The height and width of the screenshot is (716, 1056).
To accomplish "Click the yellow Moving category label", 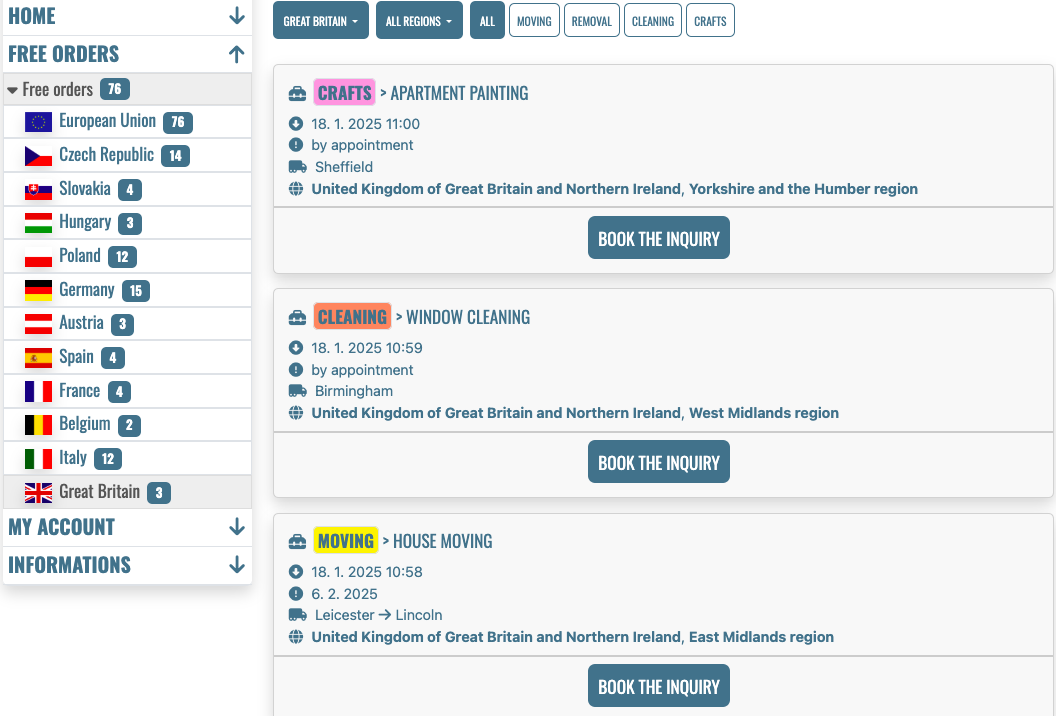I will pos(345,541).
